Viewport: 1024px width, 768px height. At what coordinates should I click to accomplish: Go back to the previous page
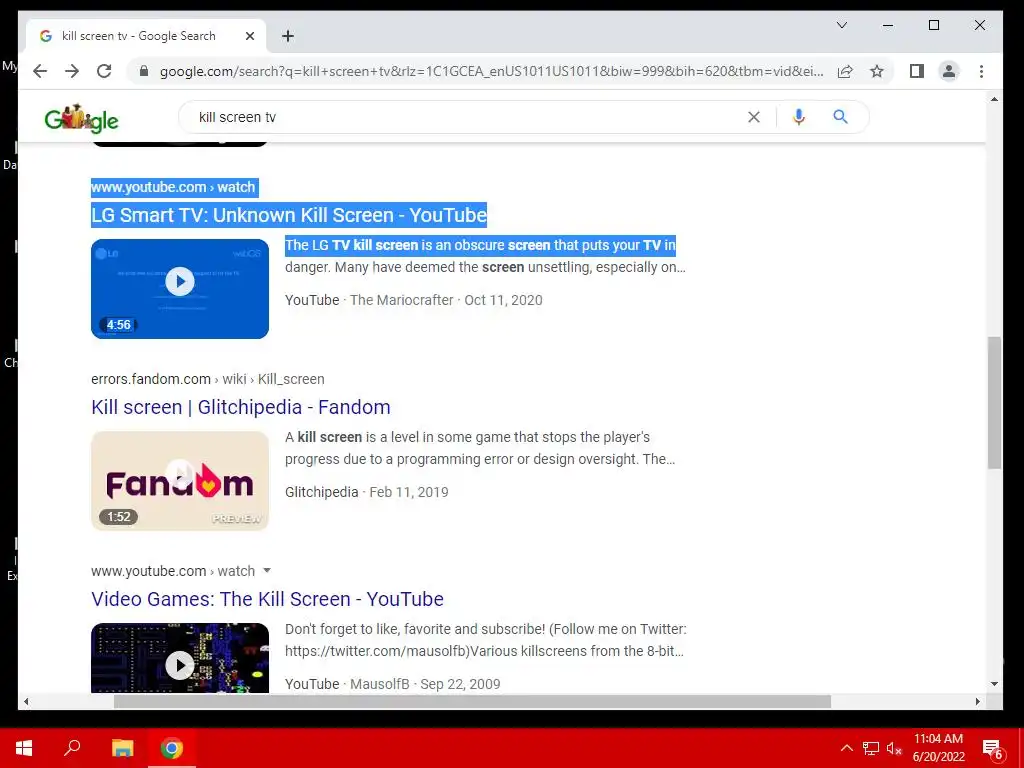[40, 71]
